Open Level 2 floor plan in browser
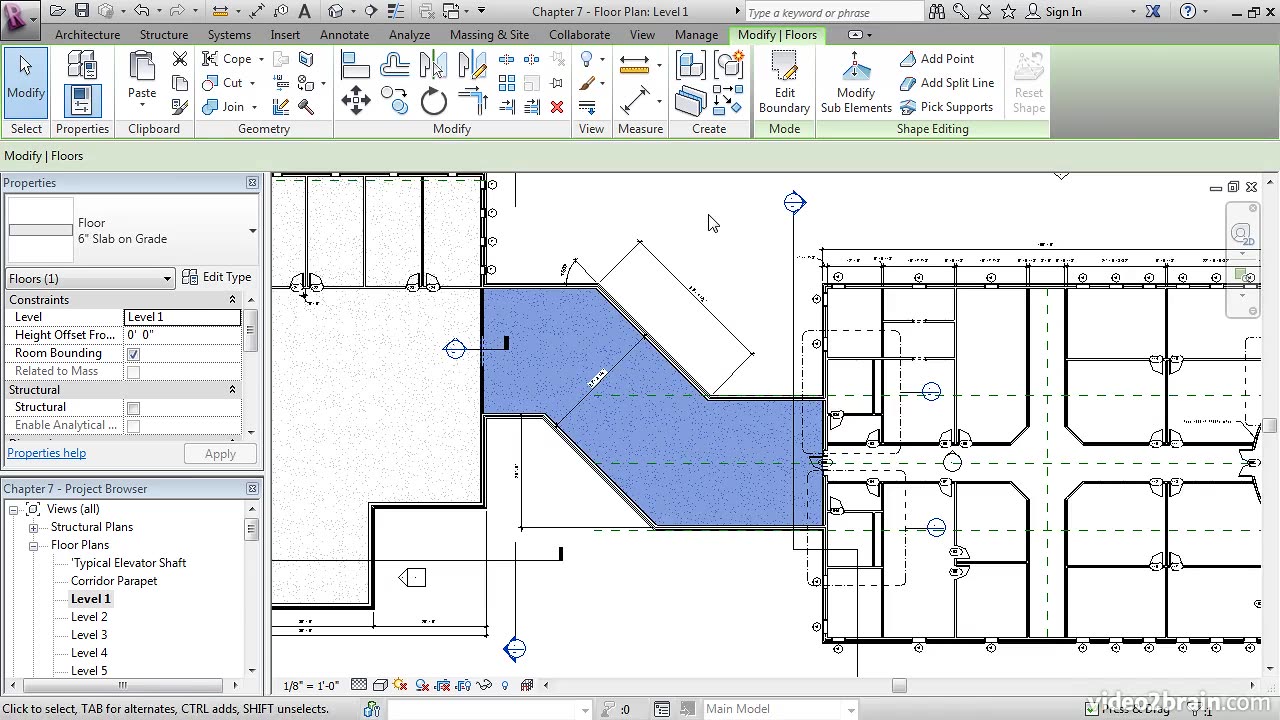The width and height of the screenshot is (1280, 720). click(x=89, y=617)
